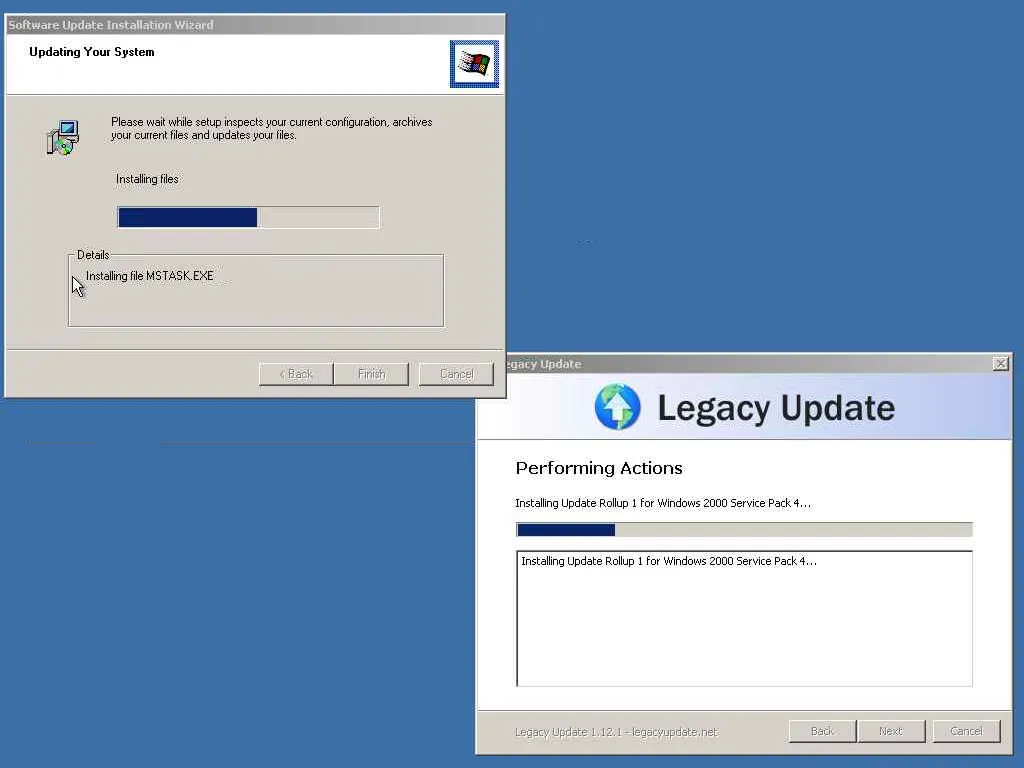The width and height of the screenshot is (1024, 768).
Task: Click Back in the Legacy Update dialog
Action: click(x=822, y=731)
